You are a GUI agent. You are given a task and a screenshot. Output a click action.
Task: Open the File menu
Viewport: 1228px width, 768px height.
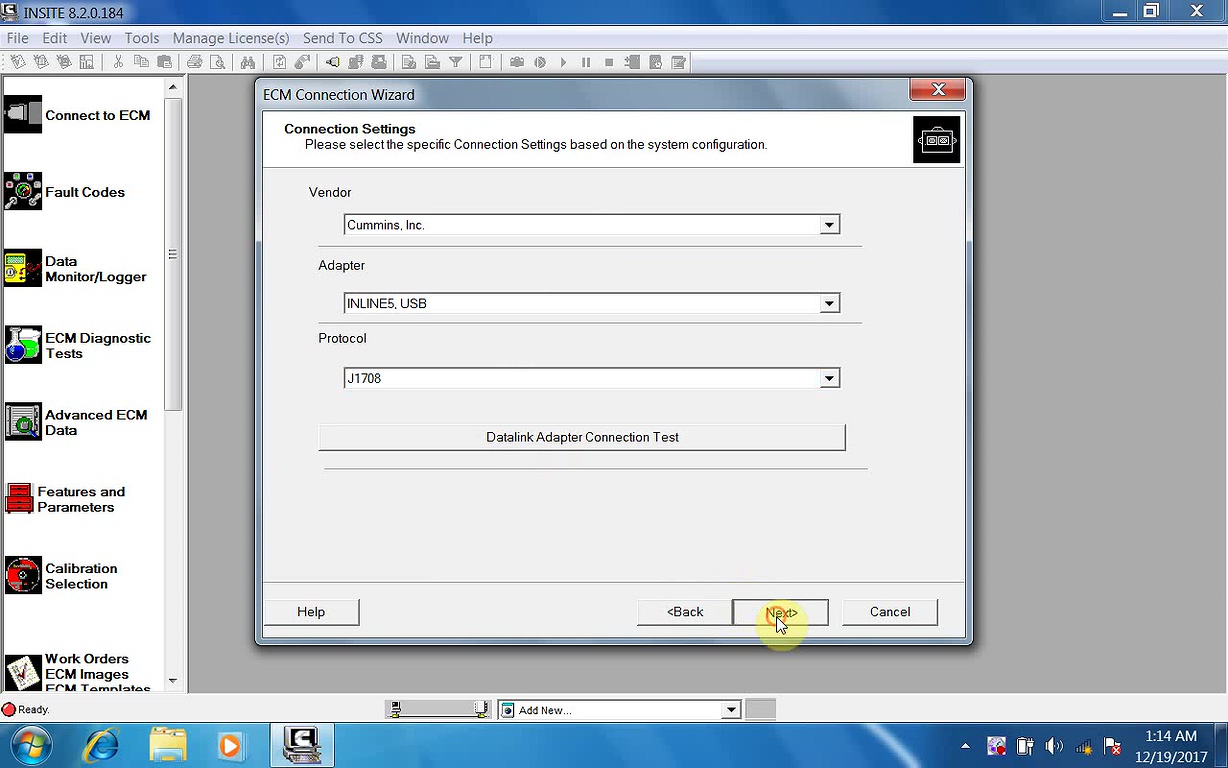[x=17, y=38]
